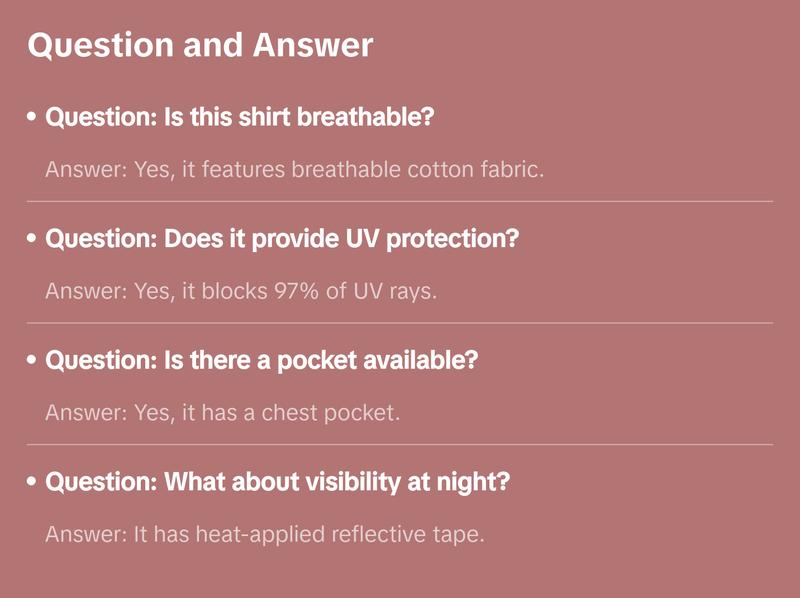Click the bullet beside the pocket question
Image resolution: width=800 pixels, height=598 pixels.
(33, 361)
